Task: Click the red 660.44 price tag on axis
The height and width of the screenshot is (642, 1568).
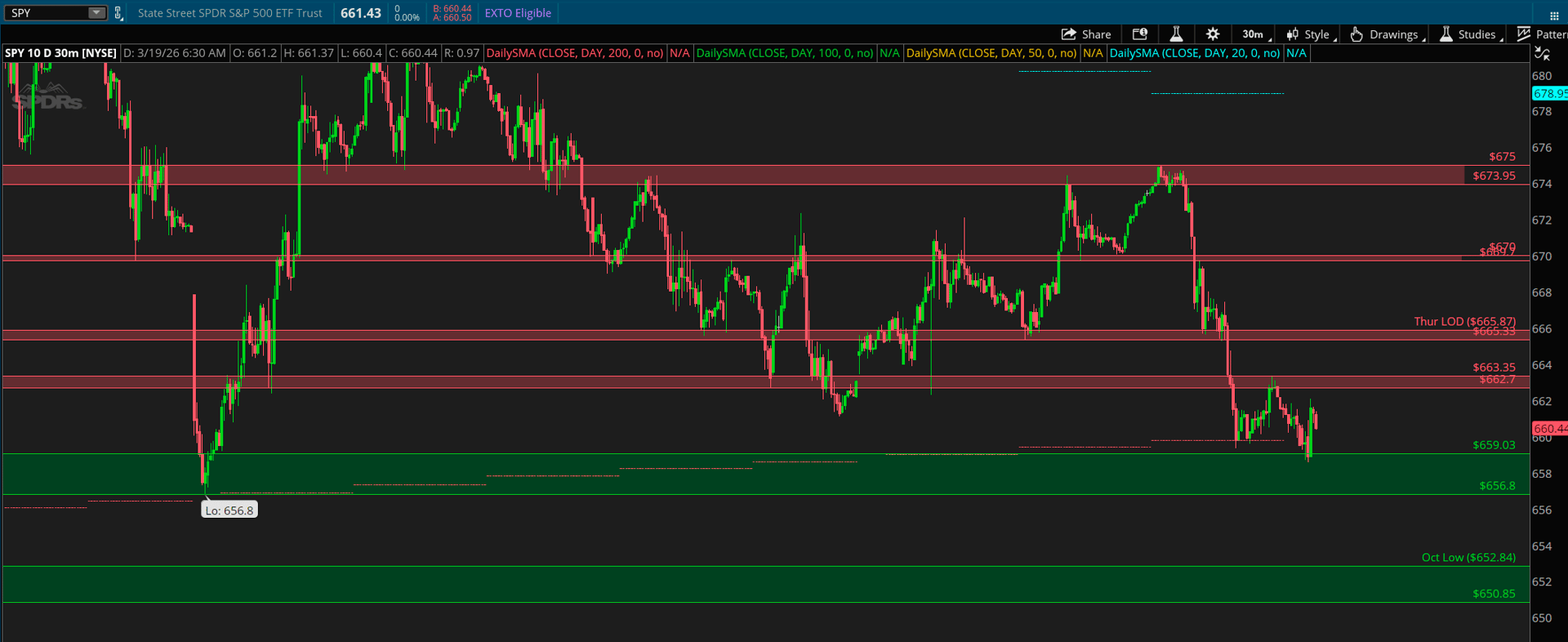Action: coord(1549,429)
